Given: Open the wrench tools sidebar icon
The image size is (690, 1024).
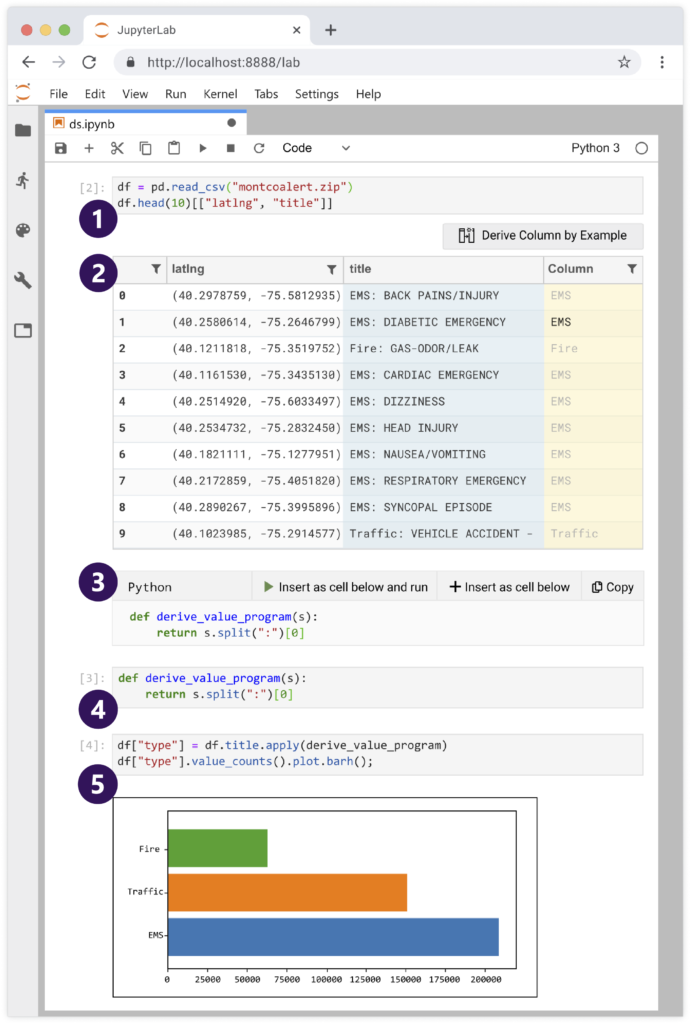Looking at the screenshot, I should [22, 281].
